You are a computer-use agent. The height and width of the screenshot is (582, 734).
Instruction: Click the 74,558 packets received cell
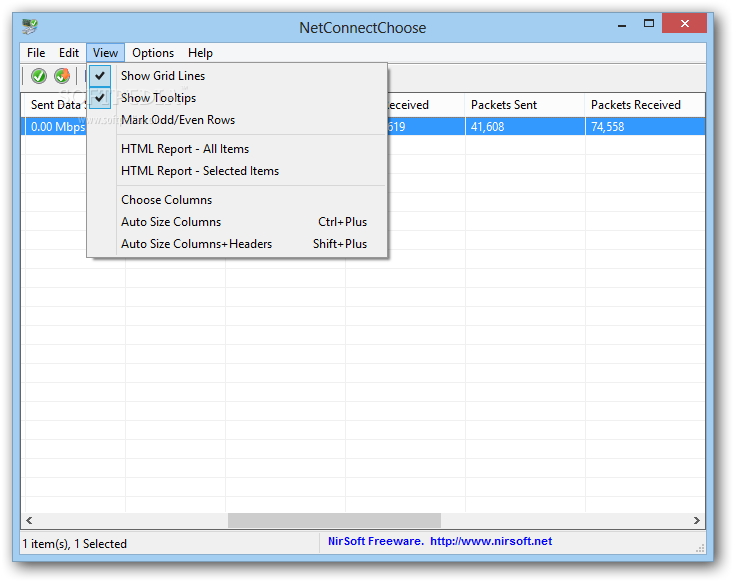click(x=645, y=127)
